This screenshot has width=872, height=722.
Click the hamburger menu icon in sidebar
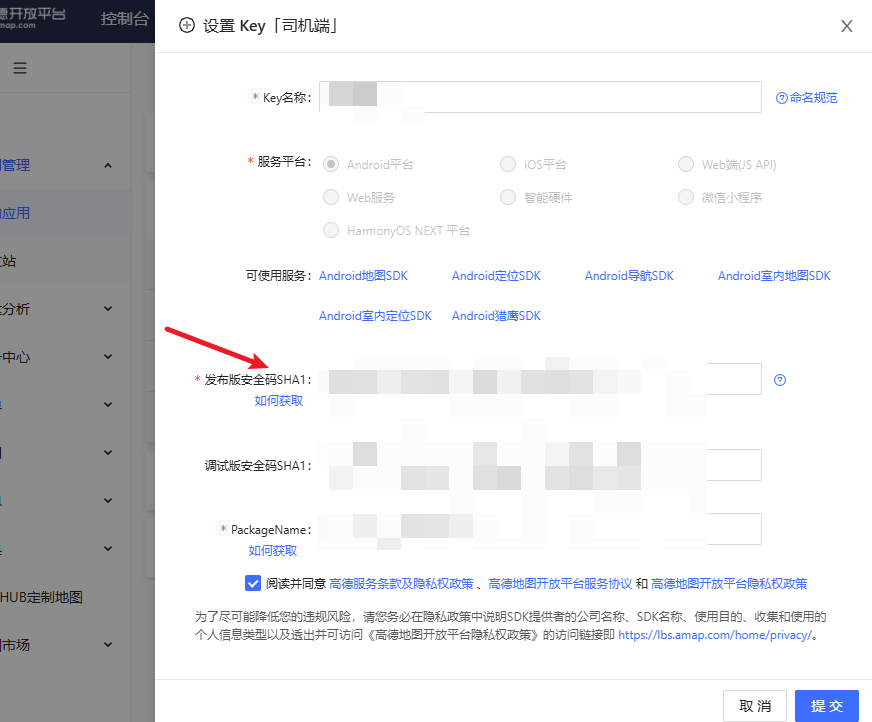coord(20,69)
